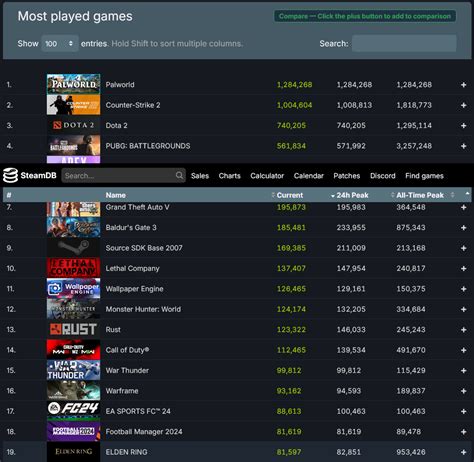Open the Show entries count dropdown
The height and width of the screenshot is (462, 474).
pos(60,44)
